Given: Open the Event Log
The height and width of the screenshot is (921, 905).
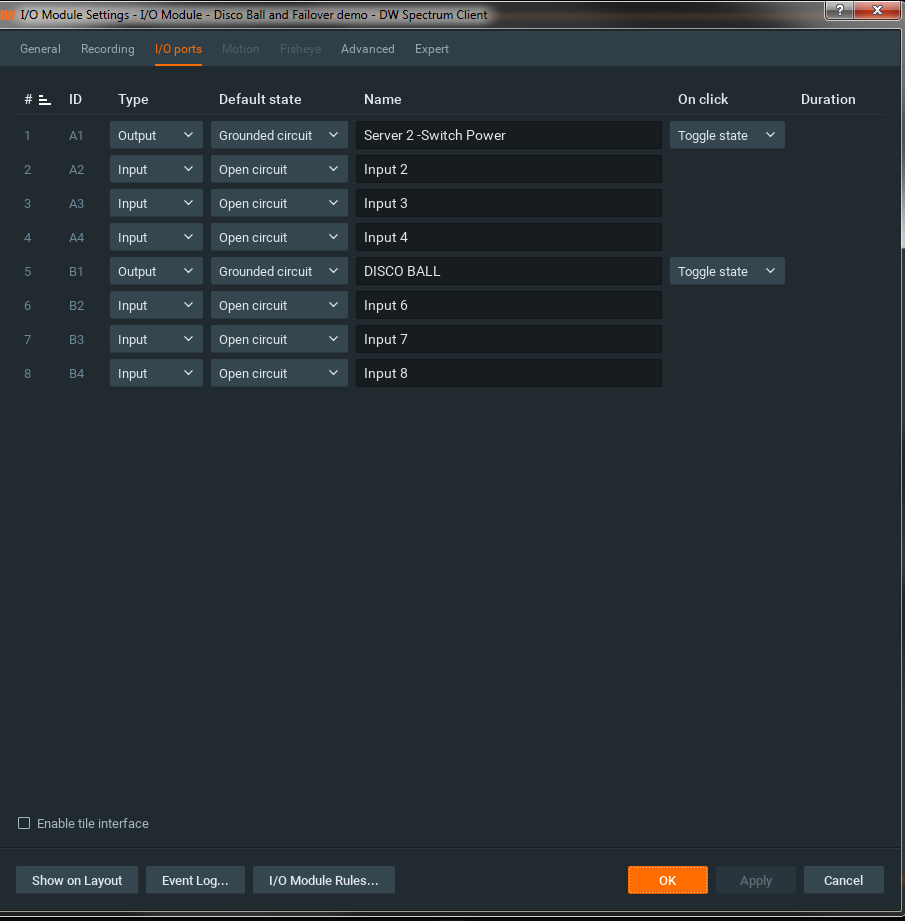Looking at the screenshot, I should point(195,880).
